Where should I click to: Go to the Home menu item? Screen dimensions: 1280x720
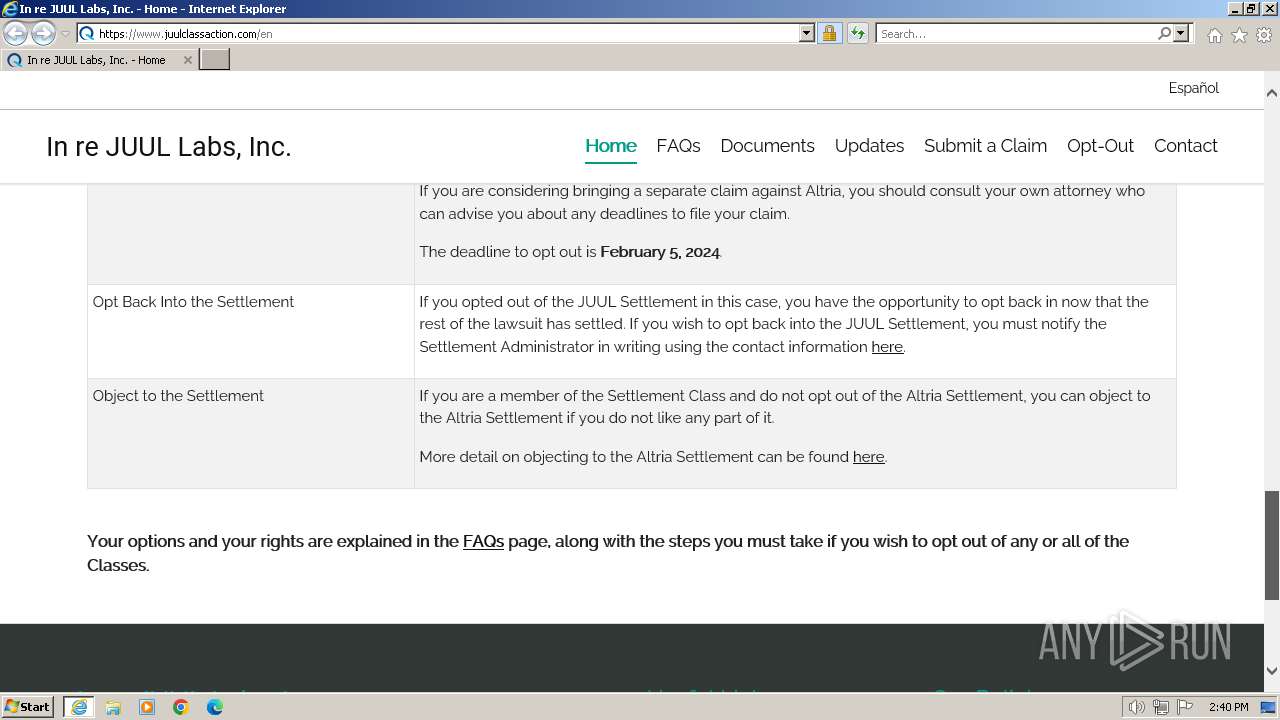(611, 146)
